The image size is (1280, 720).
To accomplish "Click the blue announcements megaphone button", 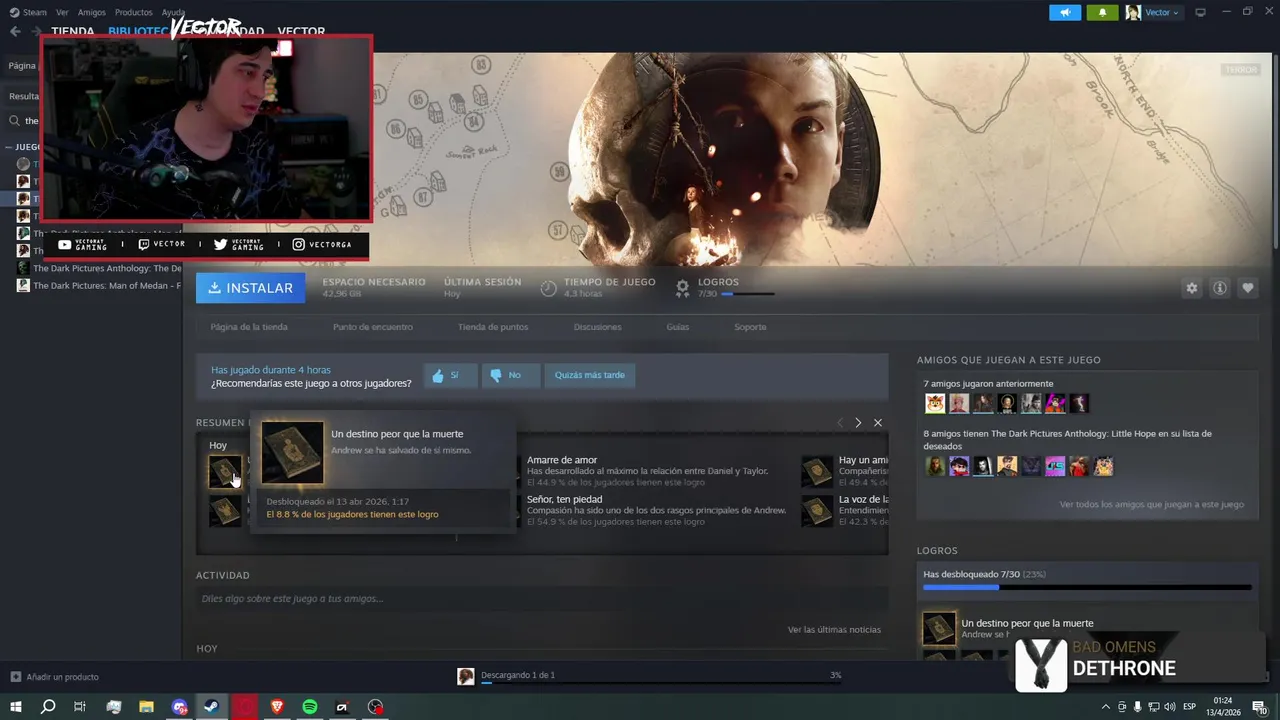I will click(1065, 12).
